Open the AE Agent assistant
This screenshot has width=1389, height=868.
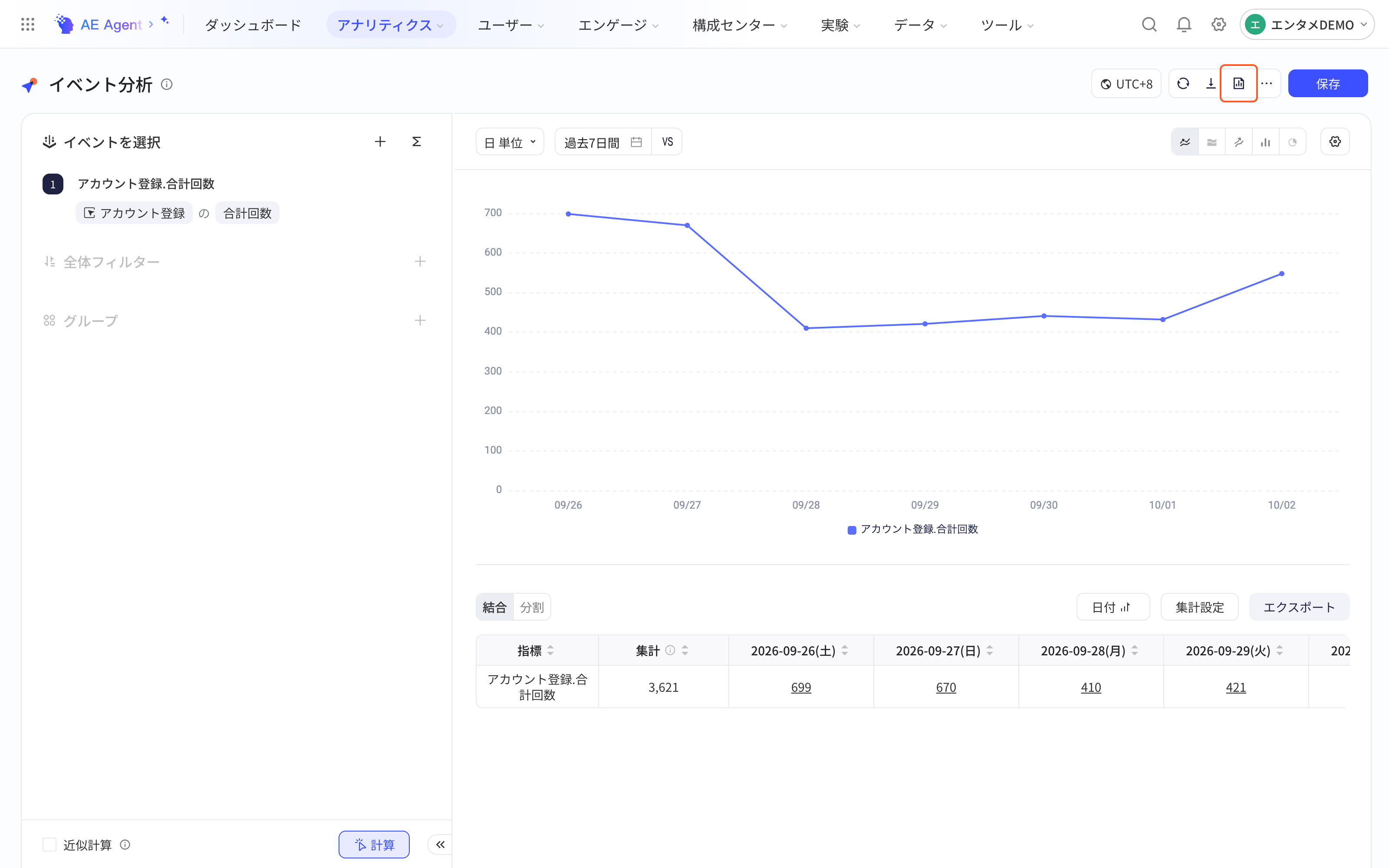[x=112, y=24]
